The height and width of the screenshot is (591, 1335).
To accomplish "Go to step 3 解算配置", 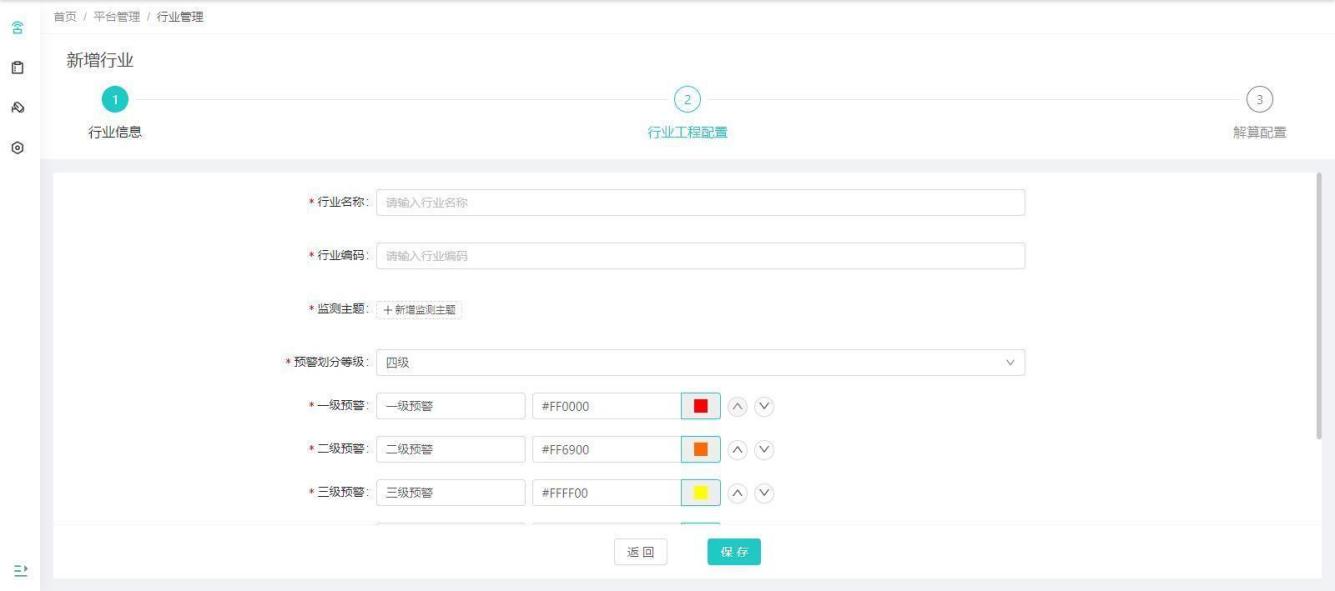I will coord(1259,99).
